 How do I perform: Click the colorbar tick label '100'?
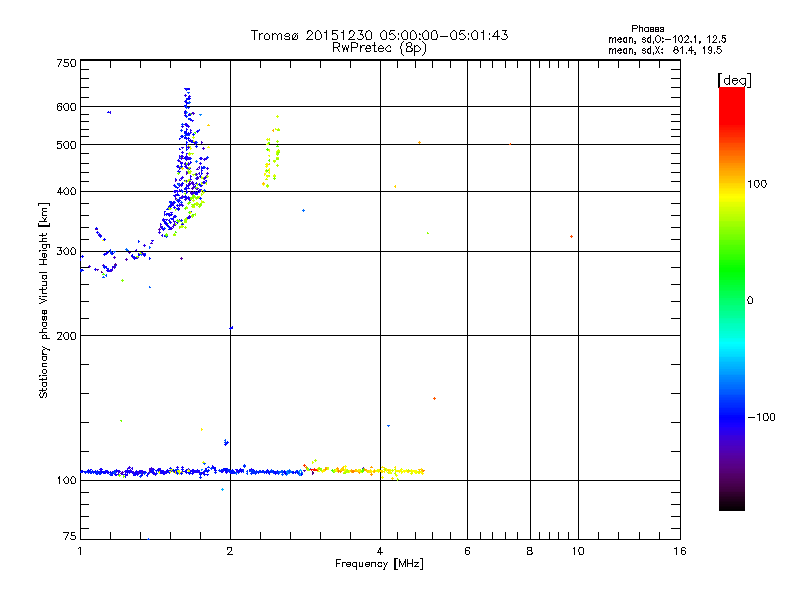[x=757, y=184]
